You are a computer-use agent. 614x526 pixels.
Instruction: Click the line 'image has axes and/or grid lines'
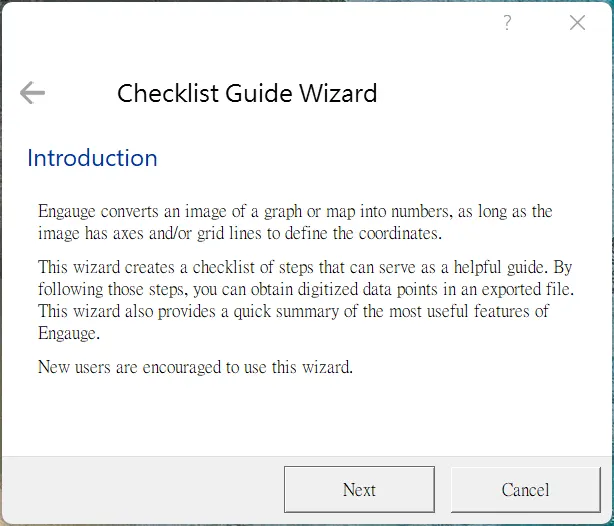(239, 234)
